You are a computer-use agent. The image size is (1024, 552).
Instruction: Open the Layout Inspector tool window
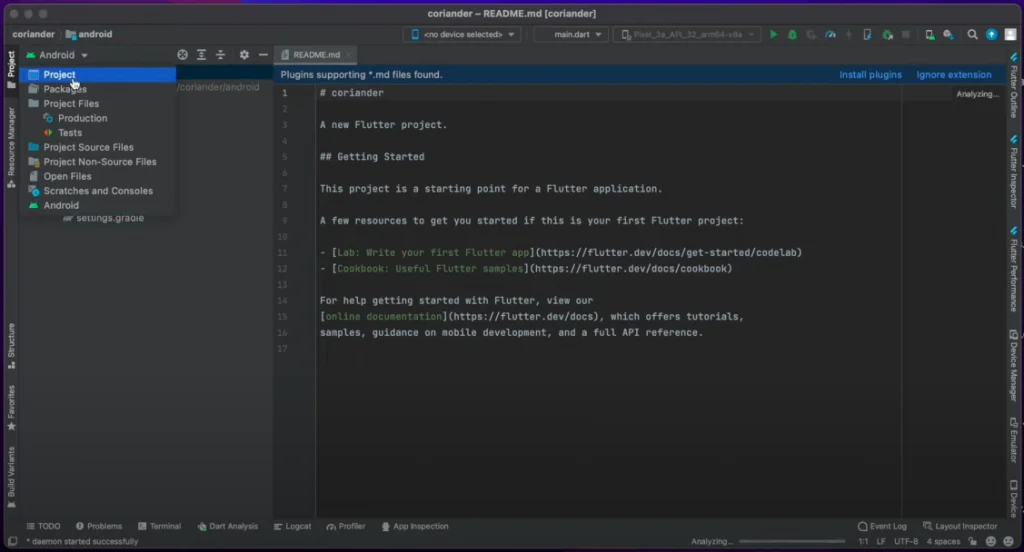point(960,526)
